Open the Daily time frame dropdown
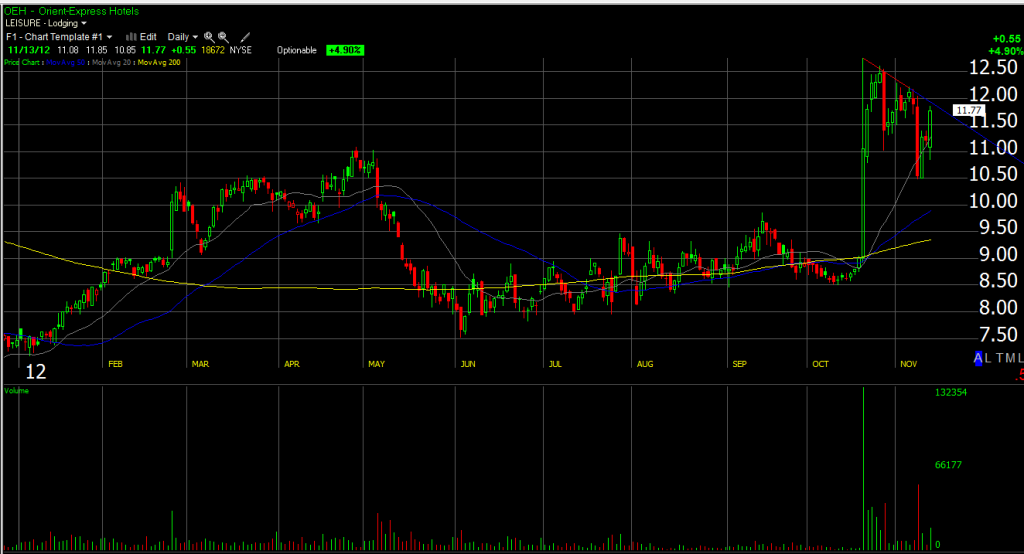Viewport: 1024px width, 554px height. point(182,36)
